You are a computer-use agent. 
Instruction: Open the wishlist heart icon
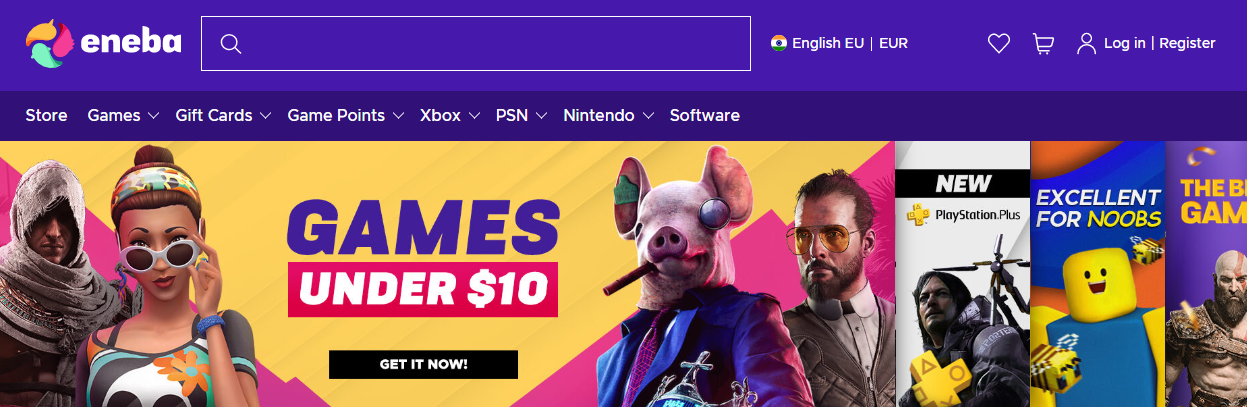click(999, 44)
